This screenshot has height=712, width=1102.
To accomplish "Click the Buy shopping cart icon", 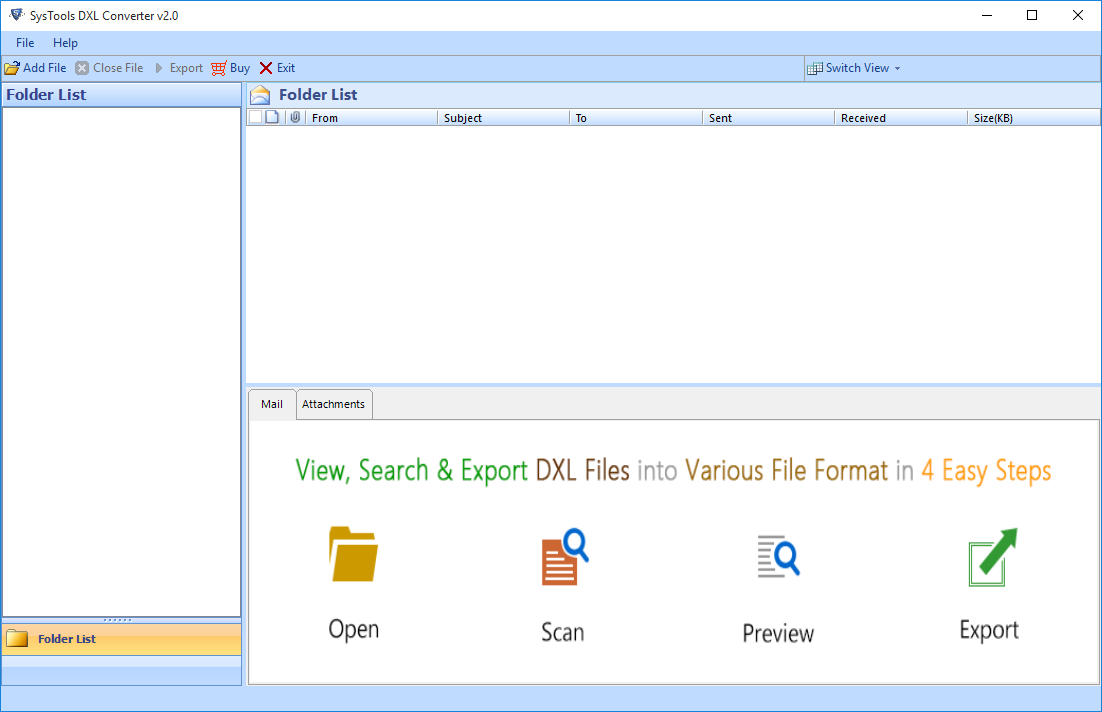I will [218, 67].
